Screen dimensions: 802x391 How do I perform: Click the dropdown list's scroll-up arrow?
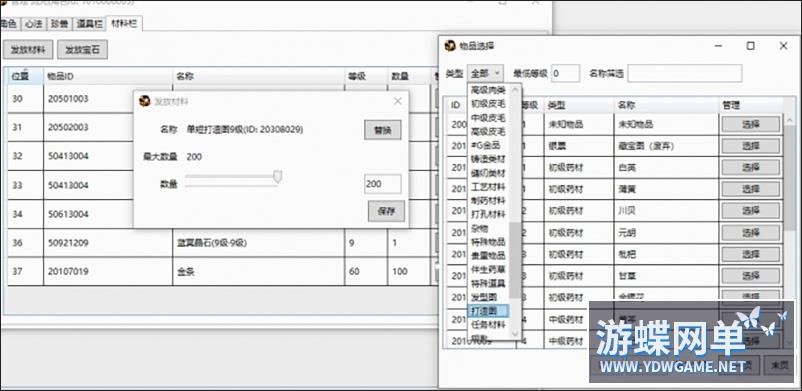point(515,90)
